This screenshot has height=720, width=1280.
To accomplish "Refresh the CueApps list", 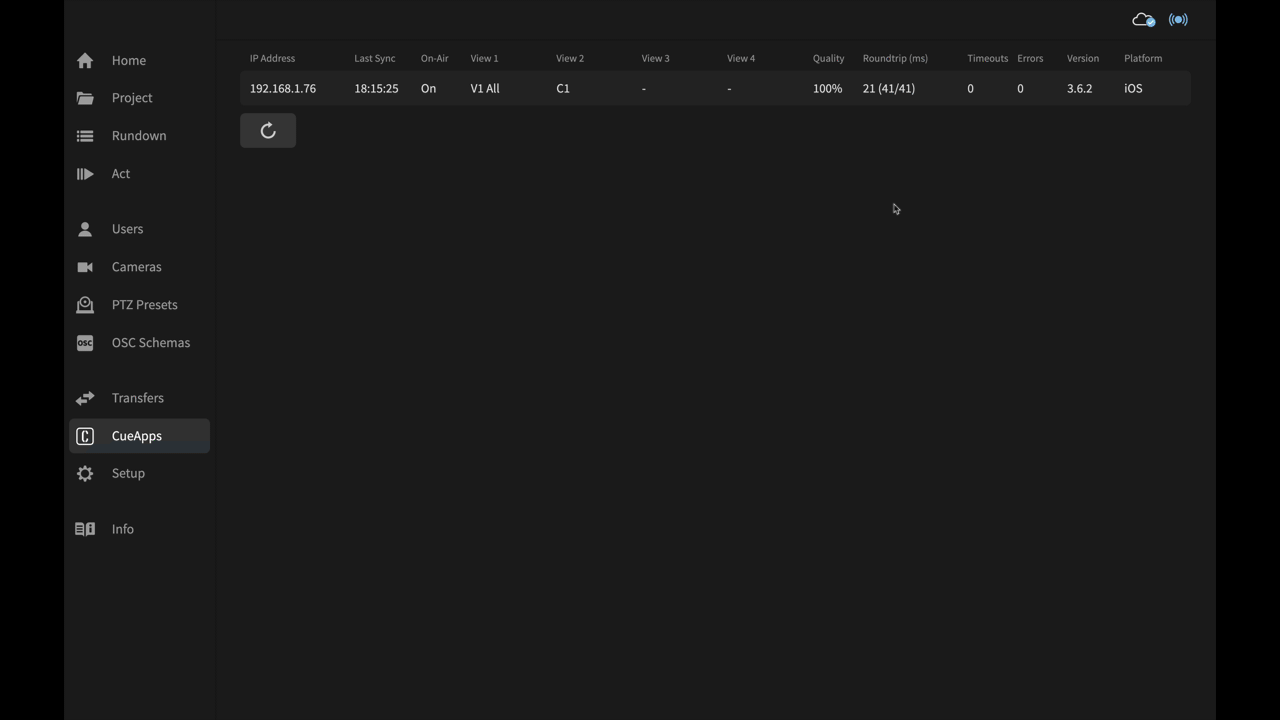I will click(268, 131).
